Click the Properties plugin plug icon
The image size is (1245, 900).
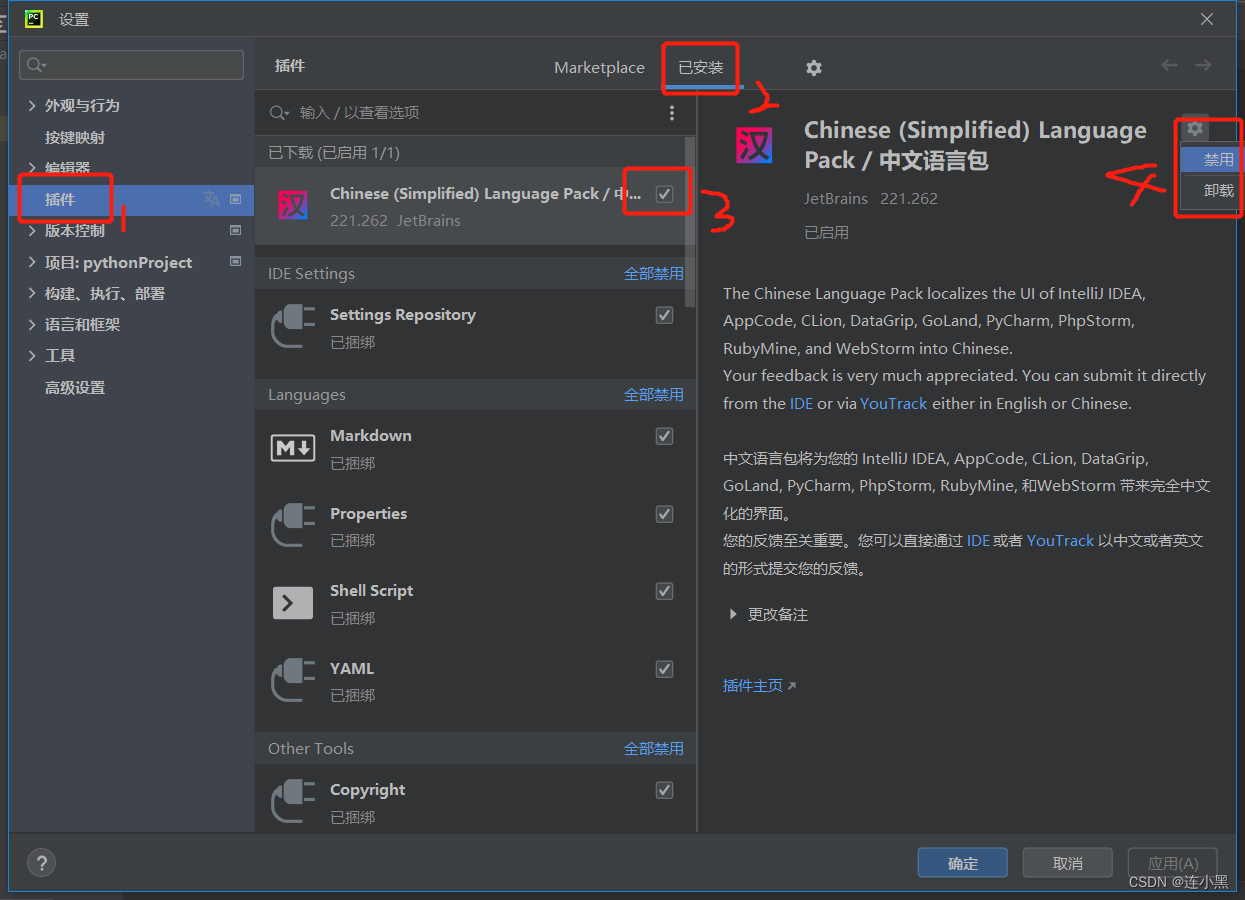coord(293,525)
